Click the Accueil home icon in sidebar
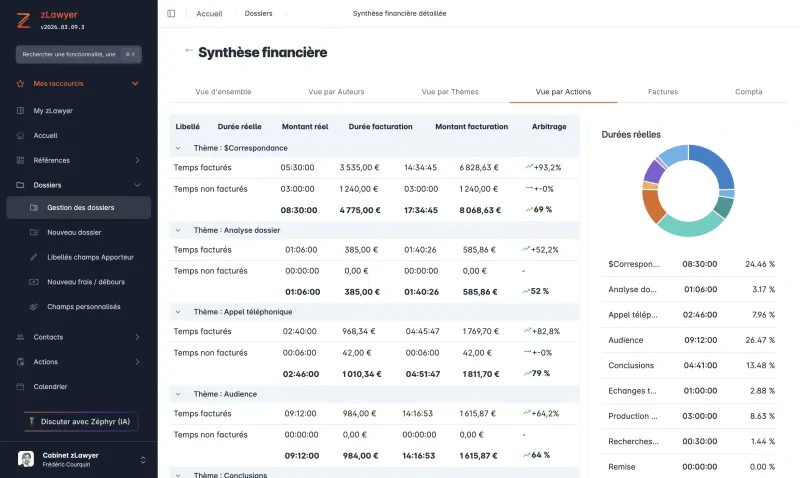 (x=20, y=136)
